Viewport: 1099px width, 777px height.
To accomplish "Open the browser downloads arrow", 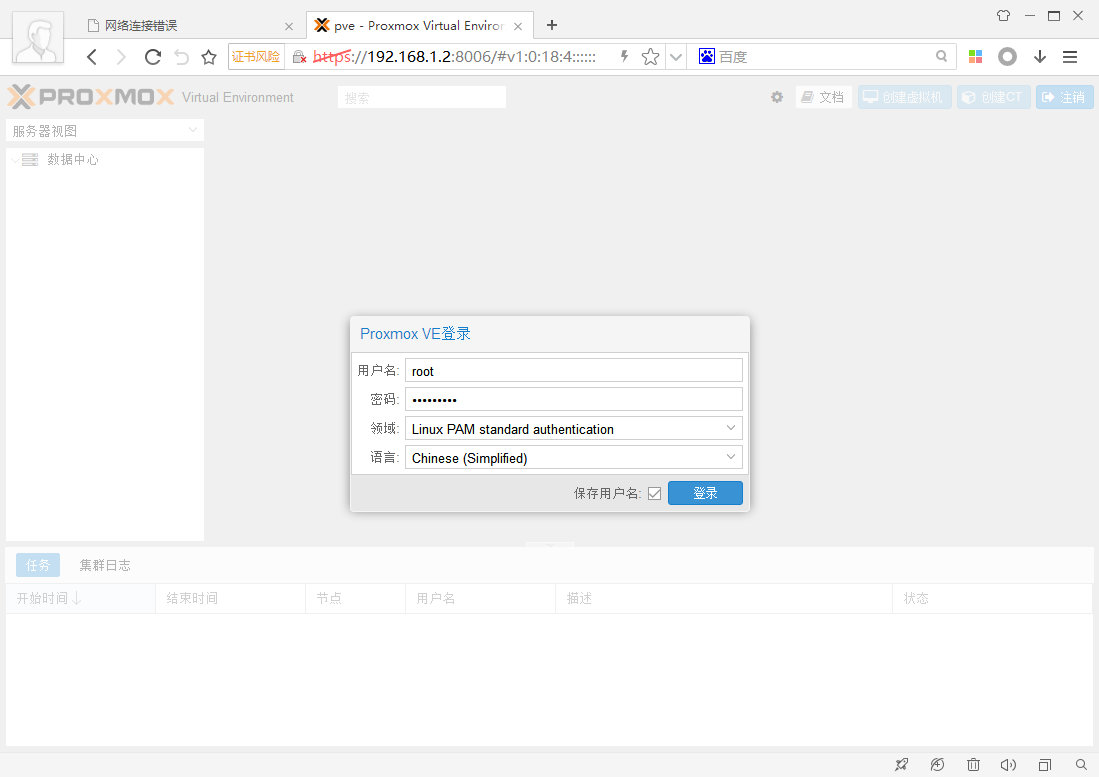I will pyautogui.click(x=1040, y=57).
